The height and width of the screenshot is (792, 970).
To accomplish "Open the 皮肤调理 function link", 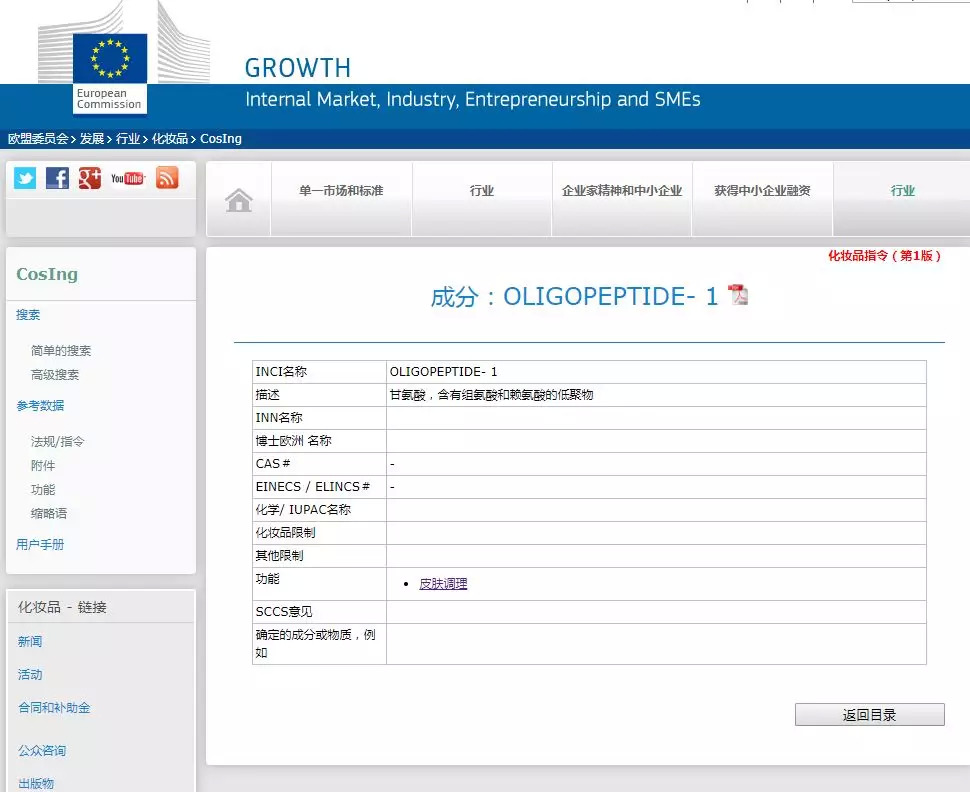I will click(x=443, y=583).
